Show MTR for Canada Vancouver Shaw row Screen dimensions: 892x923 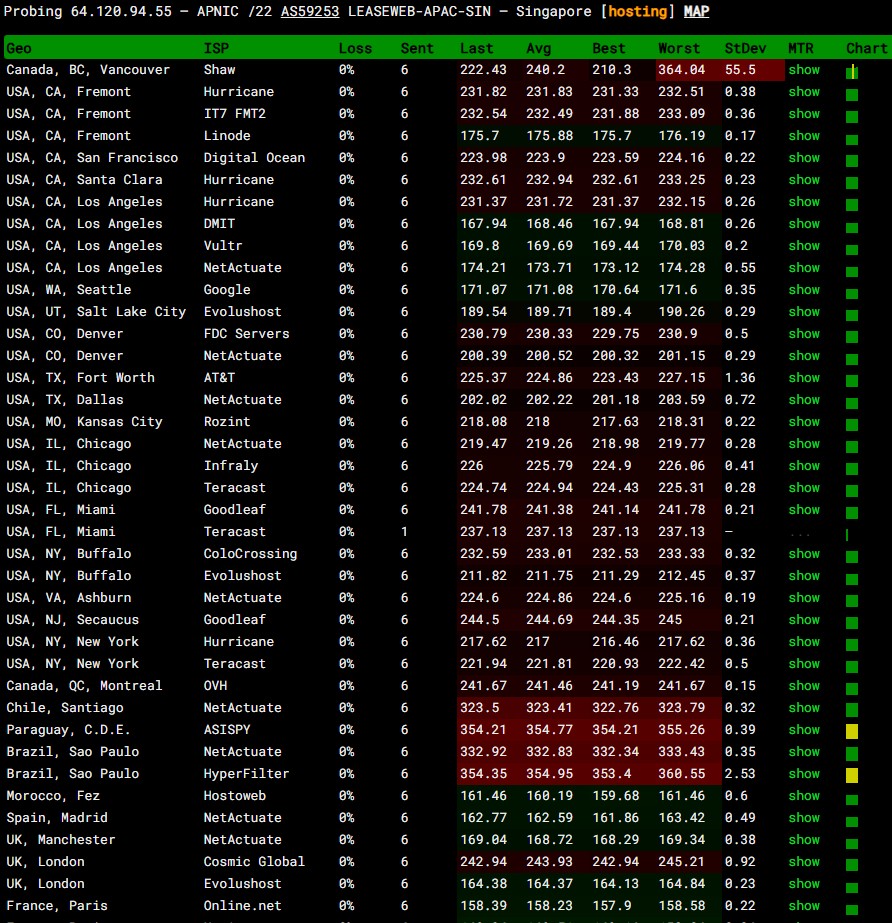804,69
